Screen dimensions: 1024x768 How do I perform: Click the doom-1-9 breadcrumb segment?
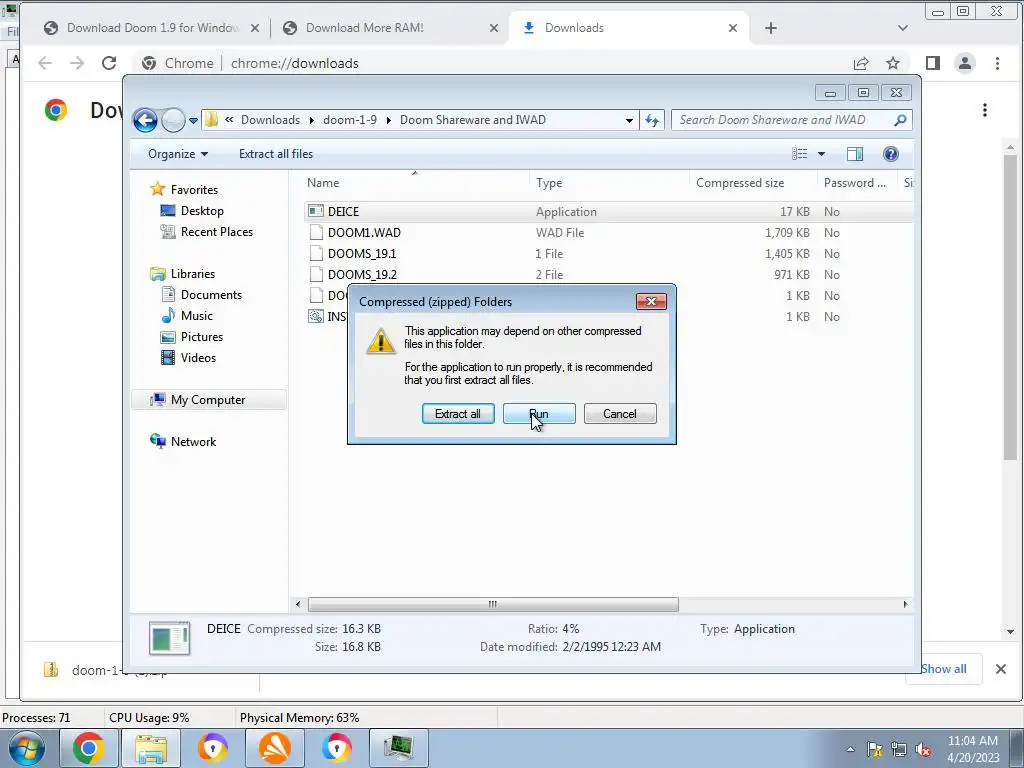point(350,120)
